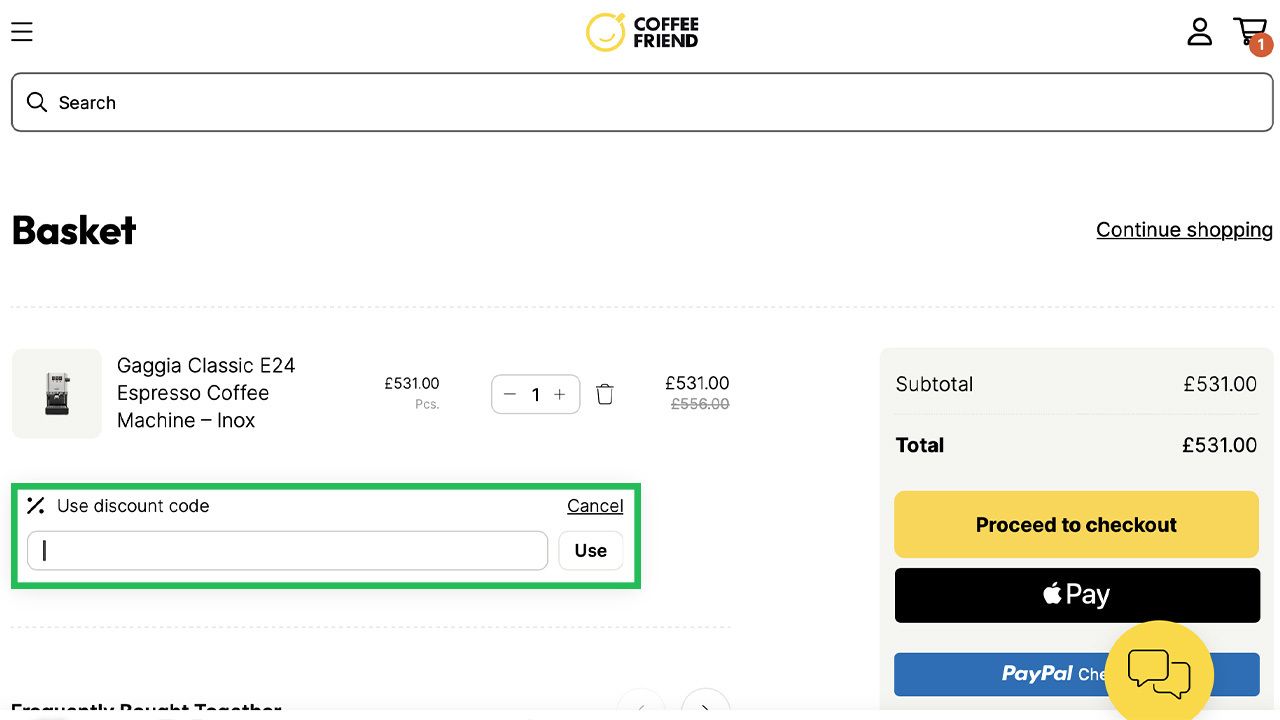
Task: Apply the code with Use button
Action: pos(591,551)
